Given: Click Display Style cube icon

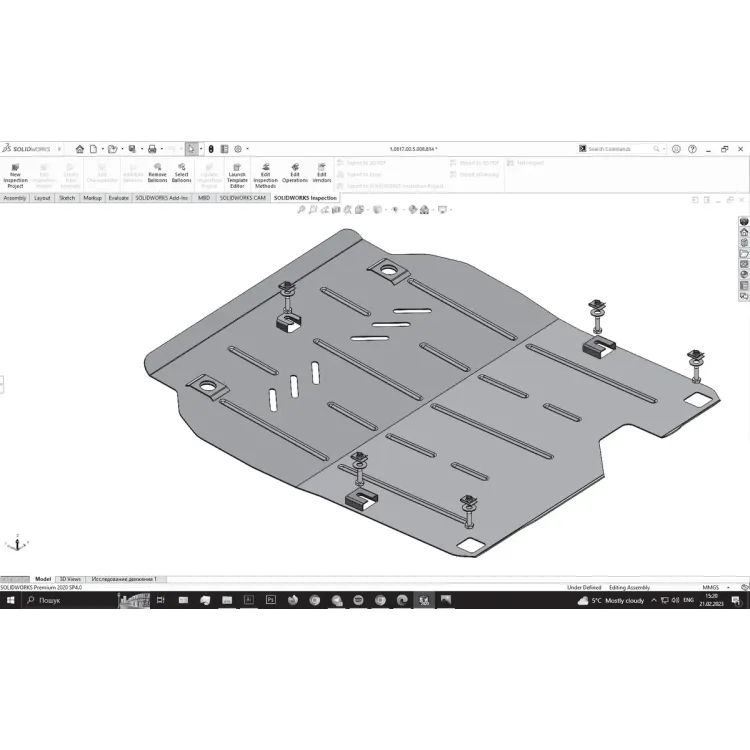Looking at the screenshot, I should click(x=377, y=210).
